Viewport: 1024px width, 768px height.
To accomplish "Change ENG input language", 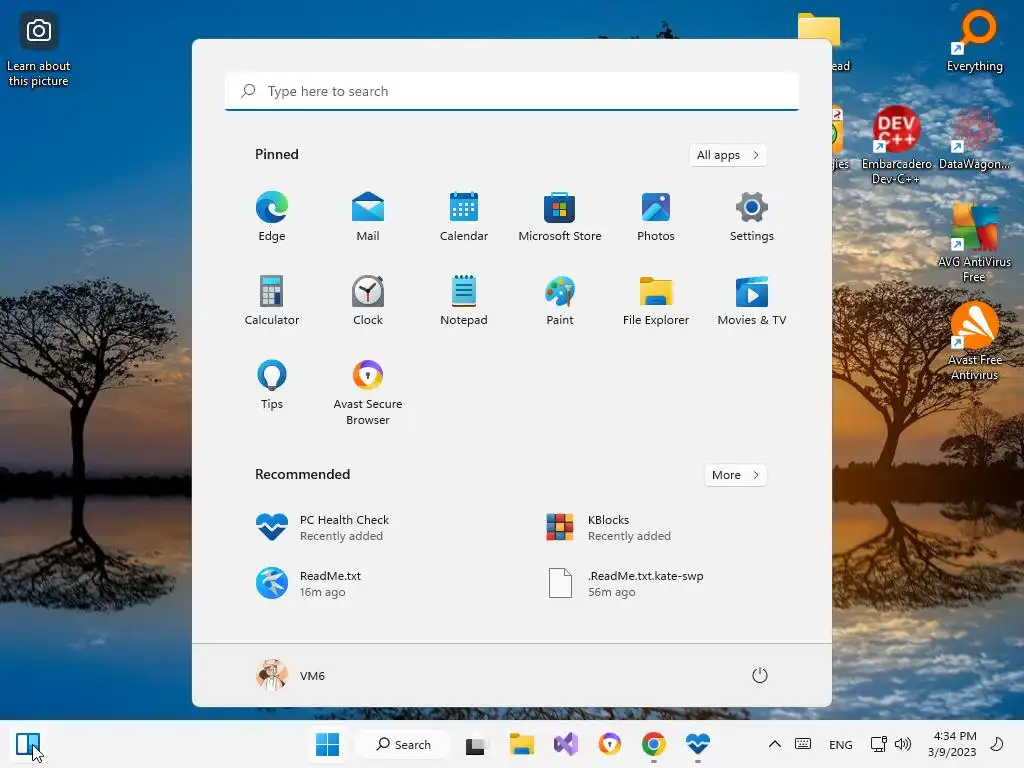I will (840, 744).
